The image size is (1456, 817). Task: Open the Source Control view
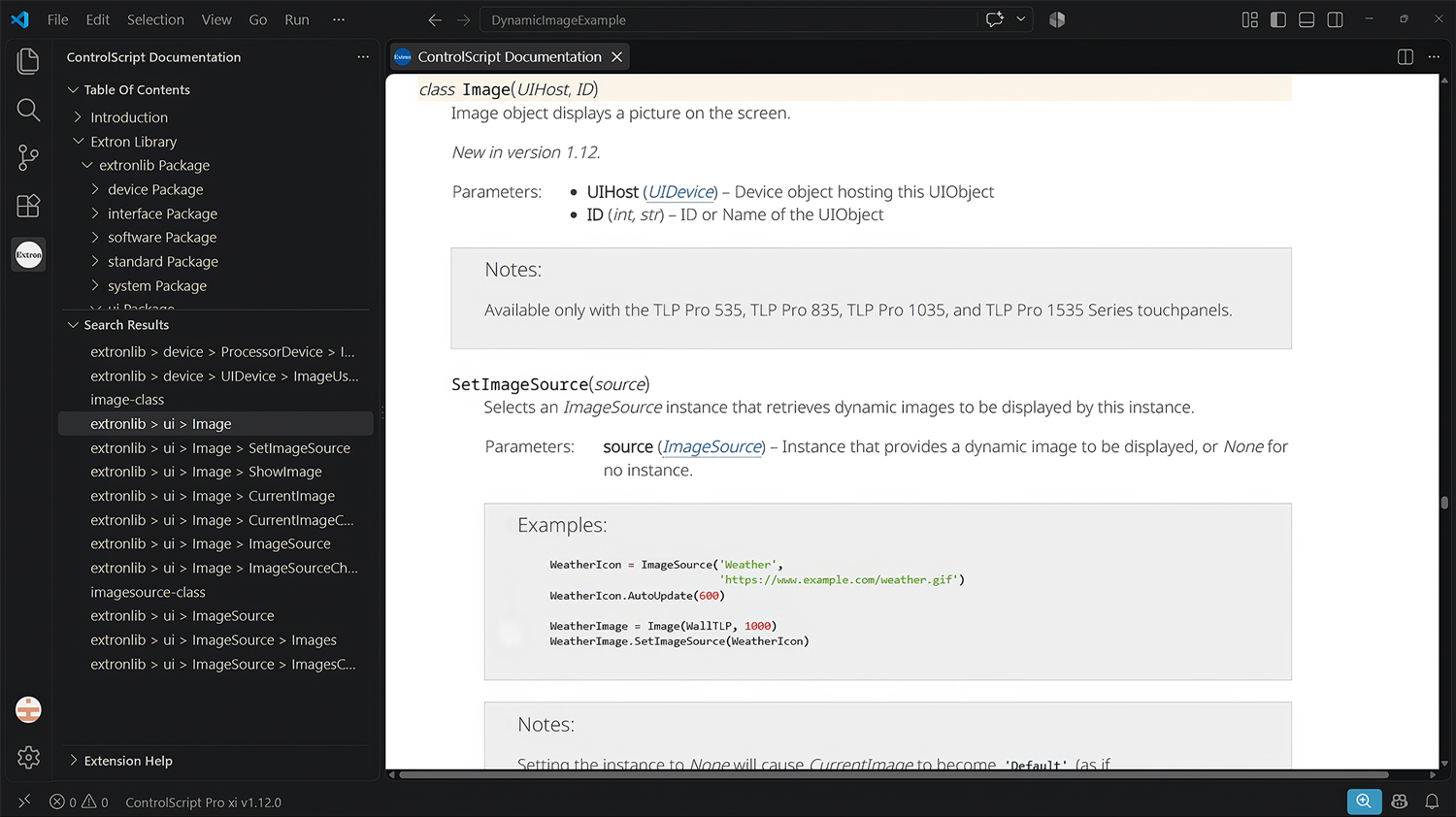(x=28, y=157)
